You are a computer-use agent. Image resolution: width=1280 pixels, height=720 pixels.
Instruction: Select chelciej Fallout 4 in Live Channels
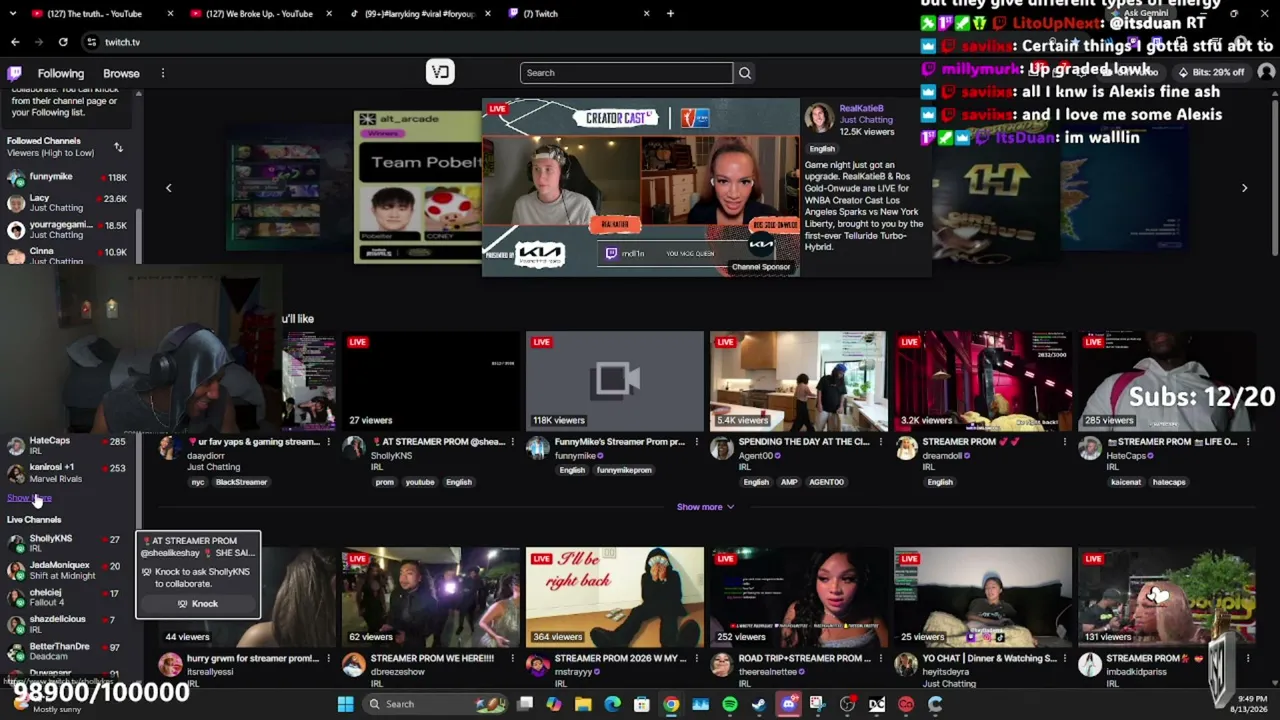point(68,597)
